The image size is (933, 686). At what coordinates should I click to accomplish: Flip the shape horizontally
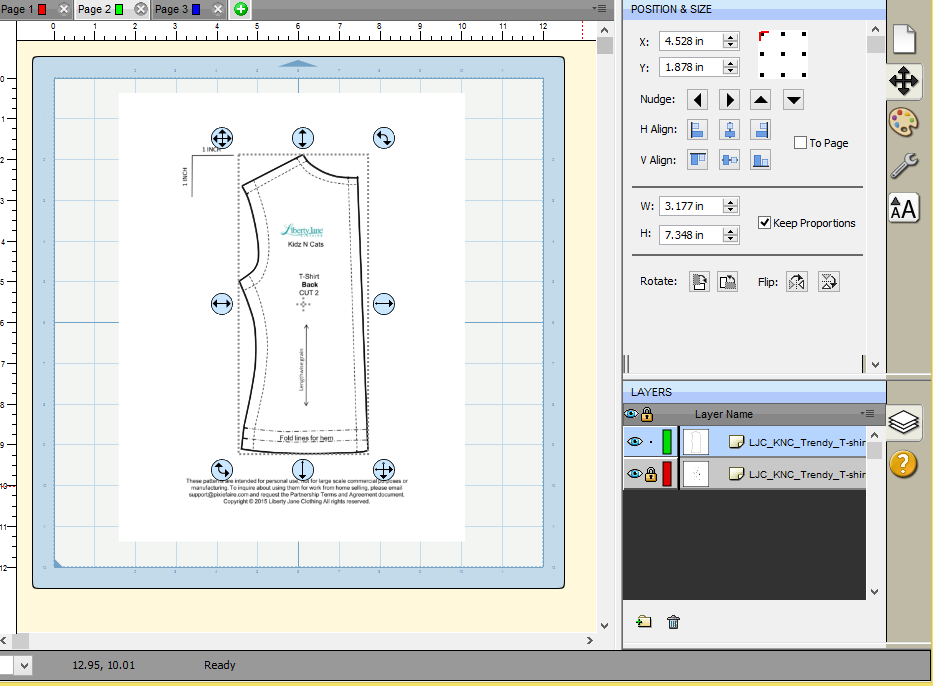tap(796, 282)
